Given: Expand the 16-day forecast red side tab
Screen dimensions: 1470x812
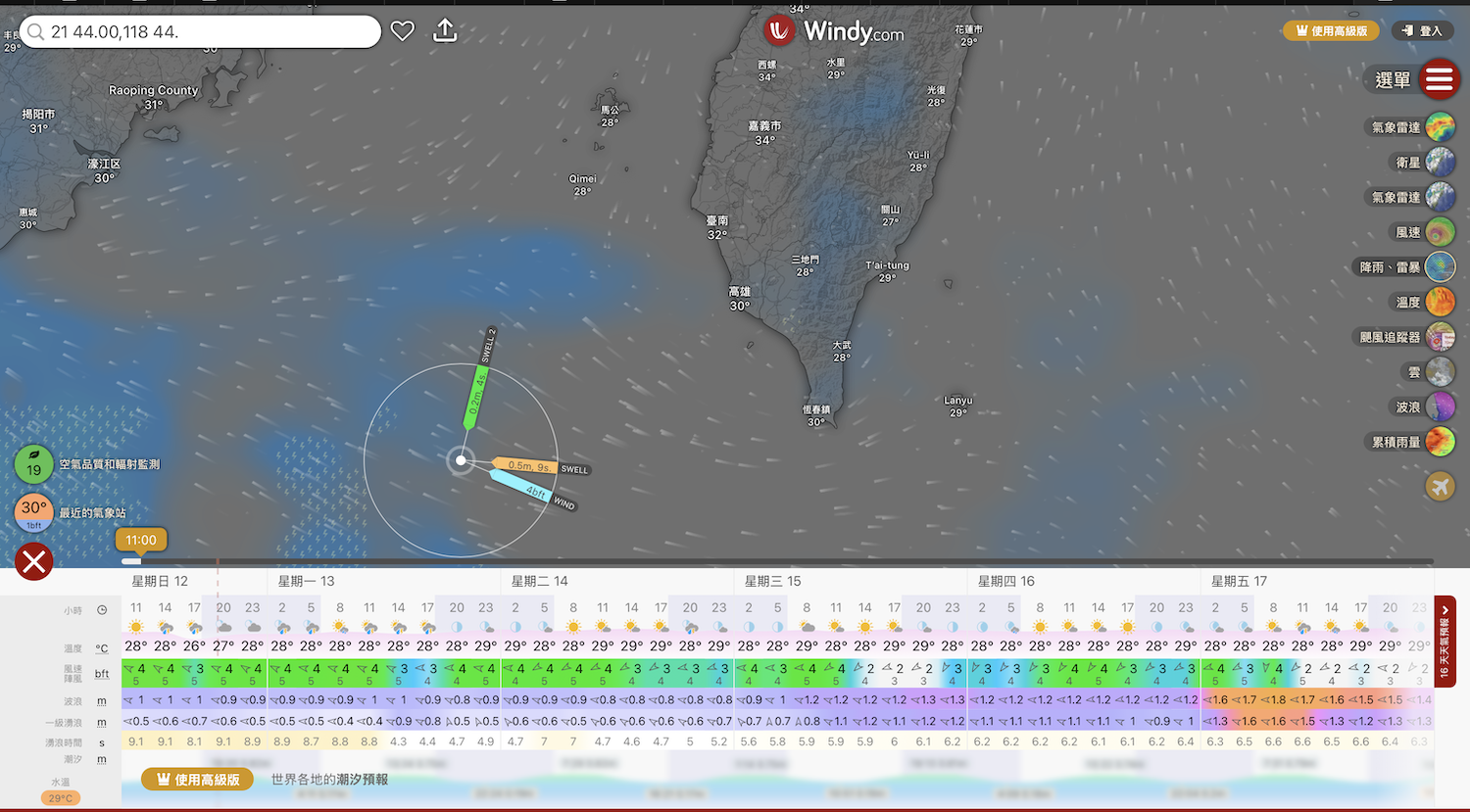Looking at the screenshot, I should [x=1445, y=642].
